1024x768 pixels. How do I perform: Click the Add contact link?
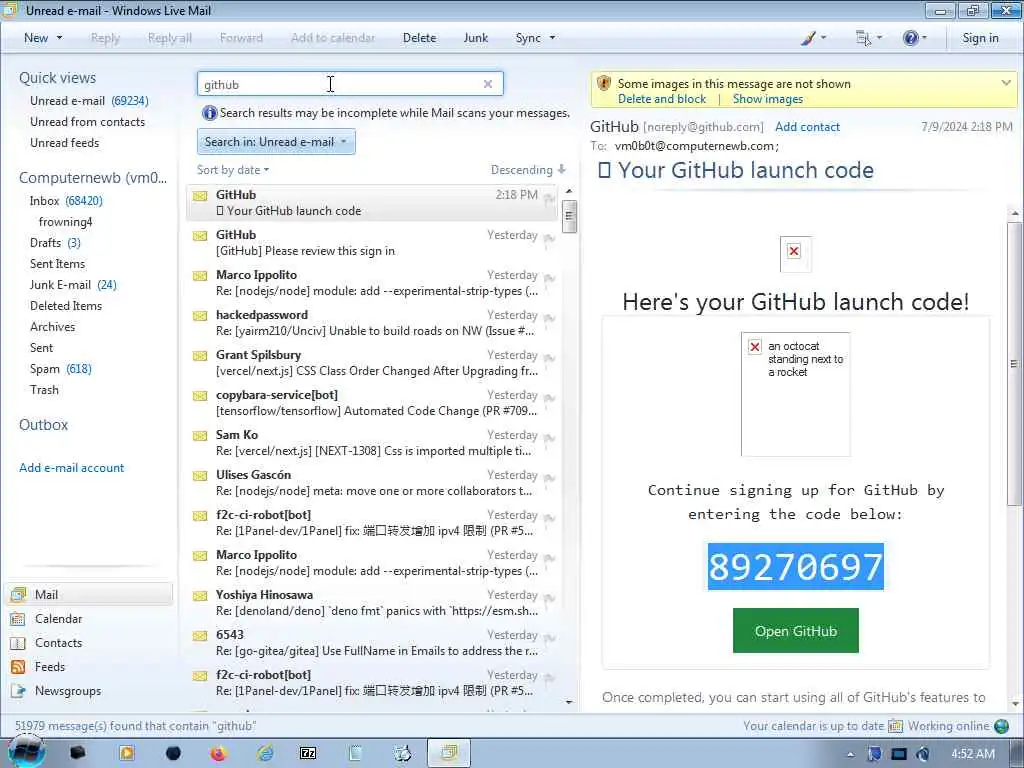click(x=807, y=127)
